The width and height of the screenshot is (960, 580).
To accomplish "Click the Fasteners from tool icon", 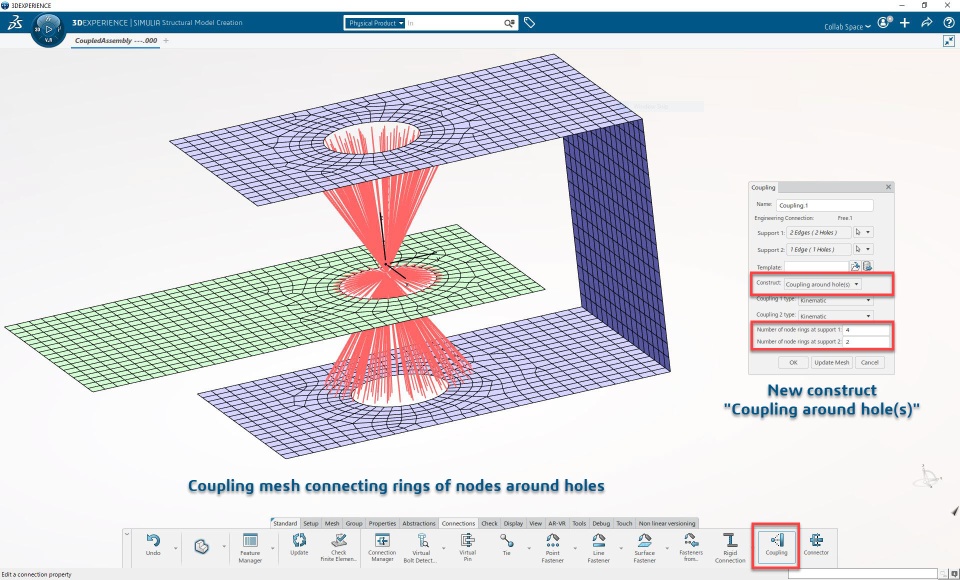I will coord(691,548).
